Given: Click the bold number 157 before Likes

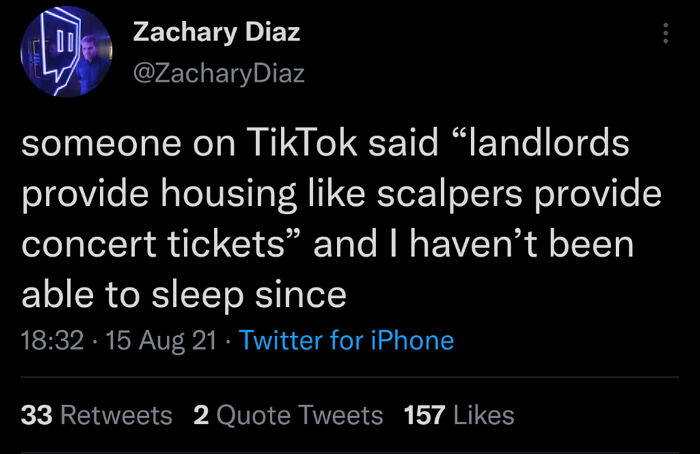Looking at the screenshot, I should pos(424,415).
